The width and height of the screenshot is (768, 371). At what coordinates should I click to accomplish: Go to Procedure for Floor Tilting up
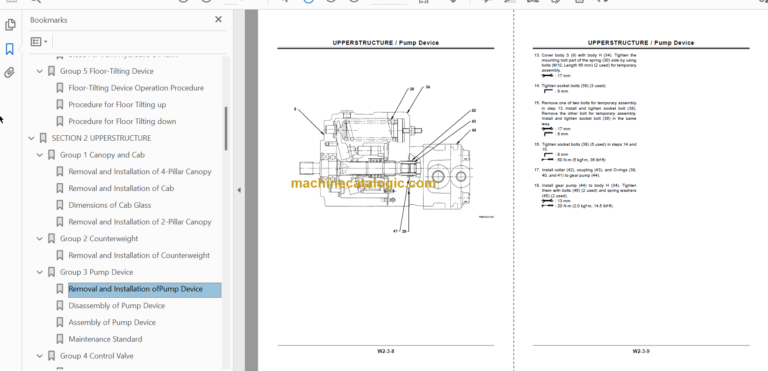[x=117, y=105]
